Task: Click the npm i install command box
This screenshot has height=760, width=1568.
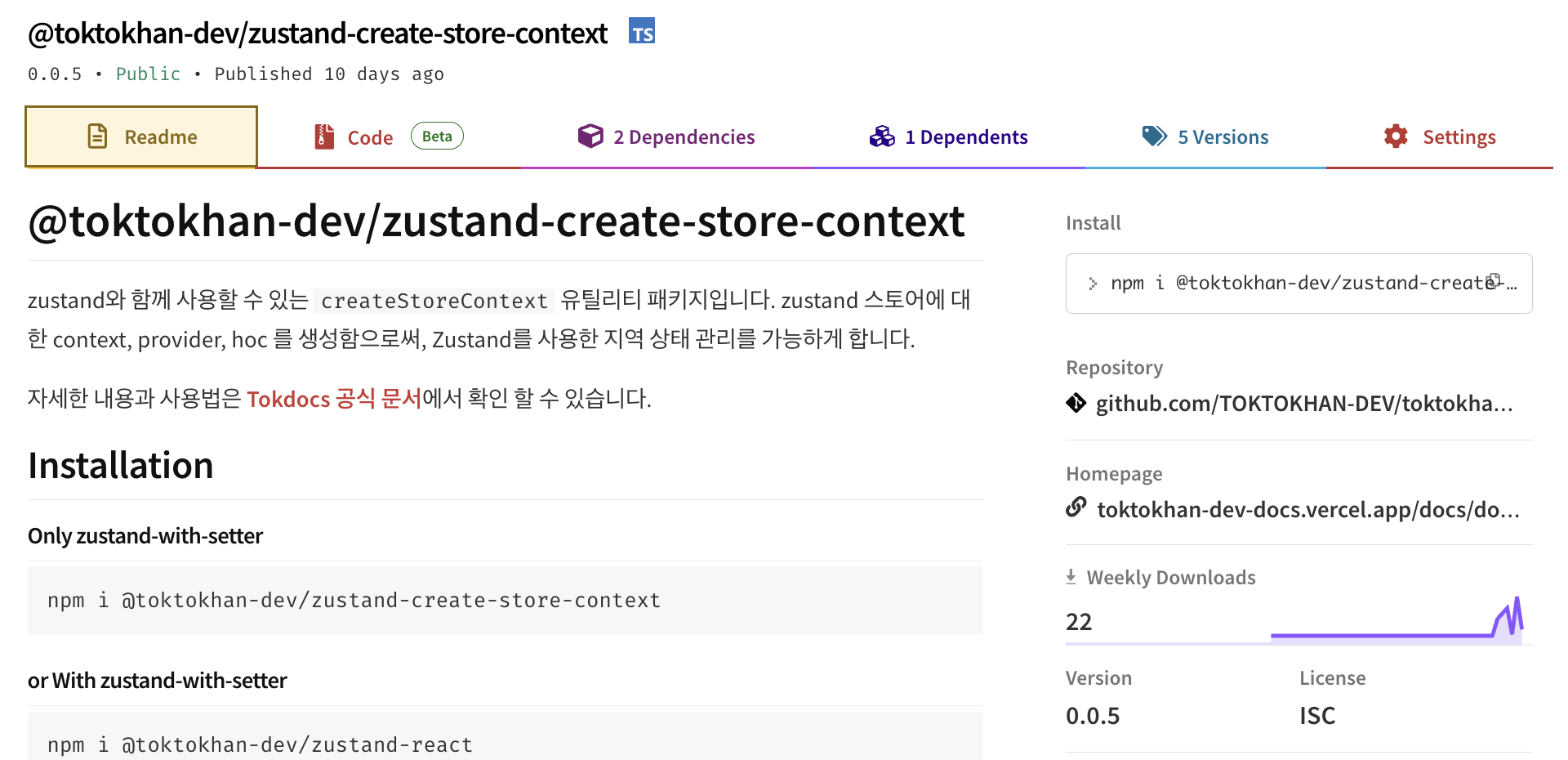Action: pyautogui.click(x=1298, y=284)
